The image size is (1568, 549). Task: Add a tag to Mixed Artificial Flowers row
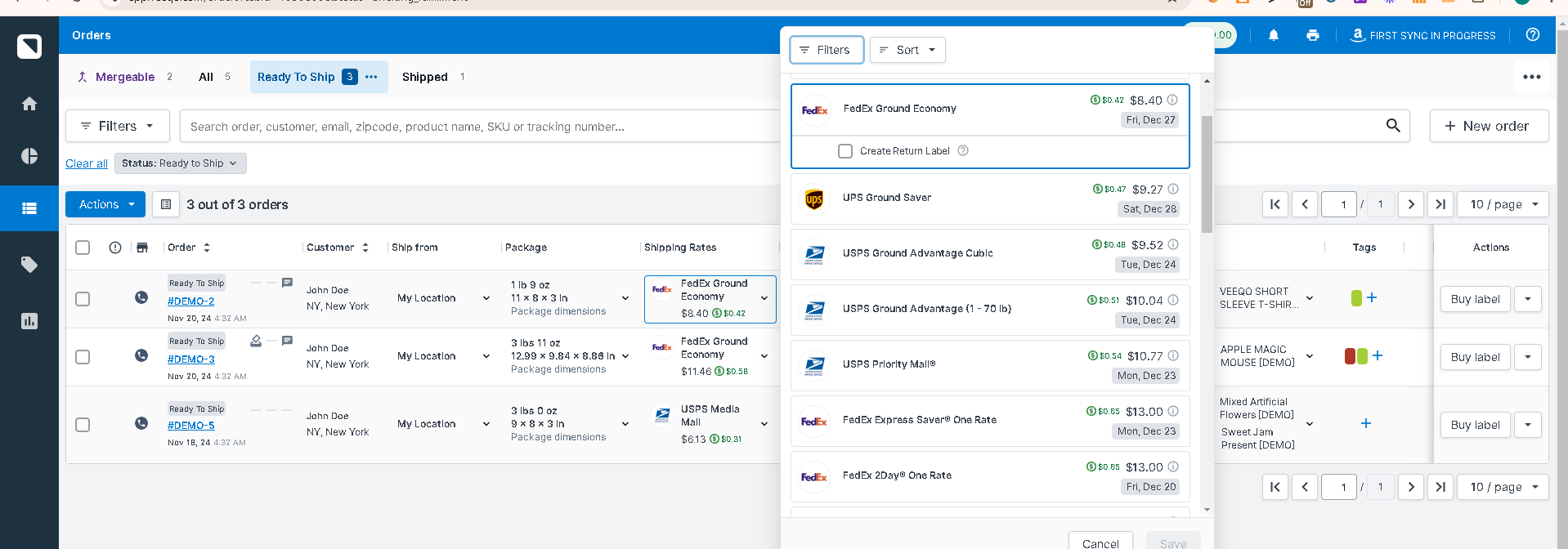tap(1366, 423)
